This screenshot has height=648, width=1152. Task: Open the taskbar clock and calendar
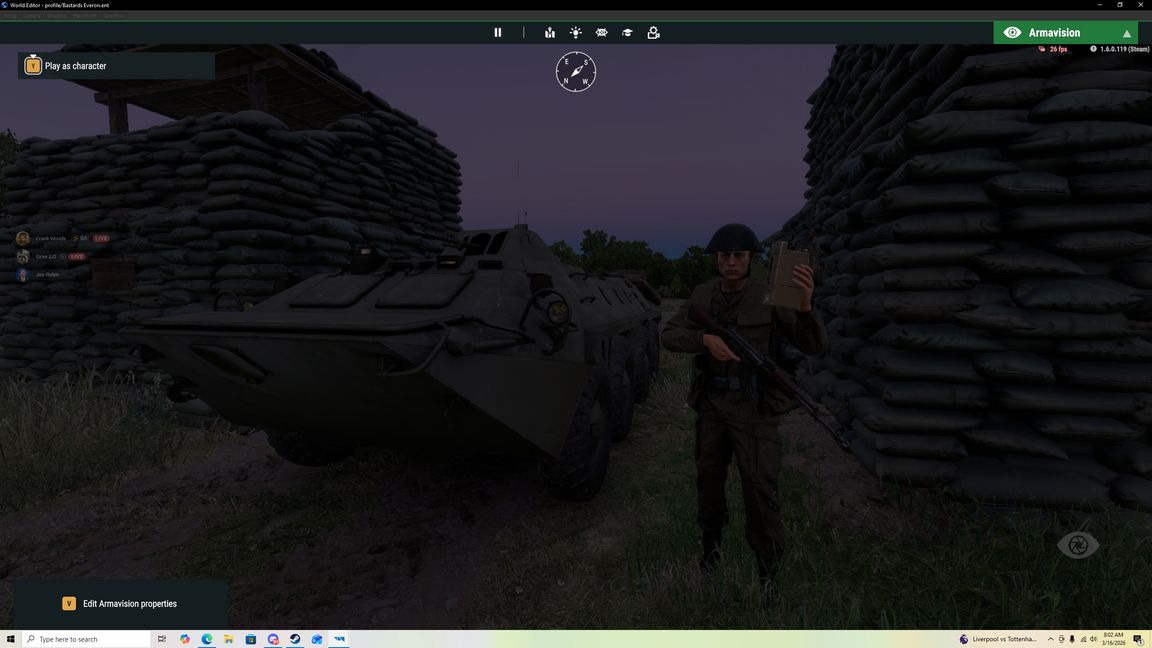(1111, 639)
